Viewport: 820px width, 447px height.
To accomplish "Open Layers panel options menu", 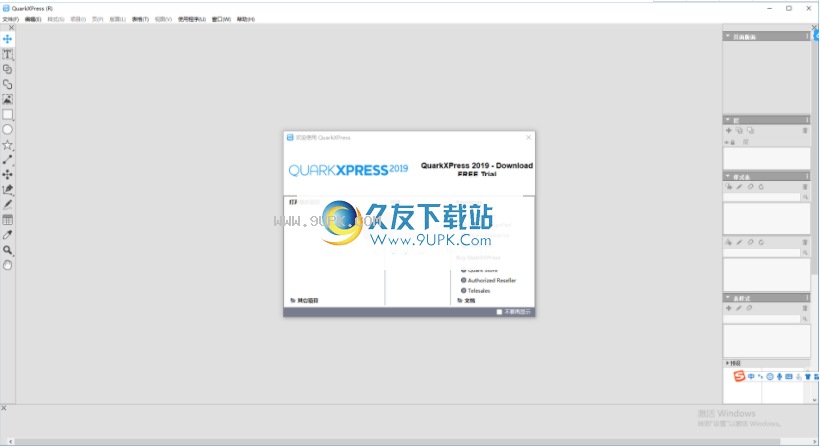I will [x=807, y=120].
